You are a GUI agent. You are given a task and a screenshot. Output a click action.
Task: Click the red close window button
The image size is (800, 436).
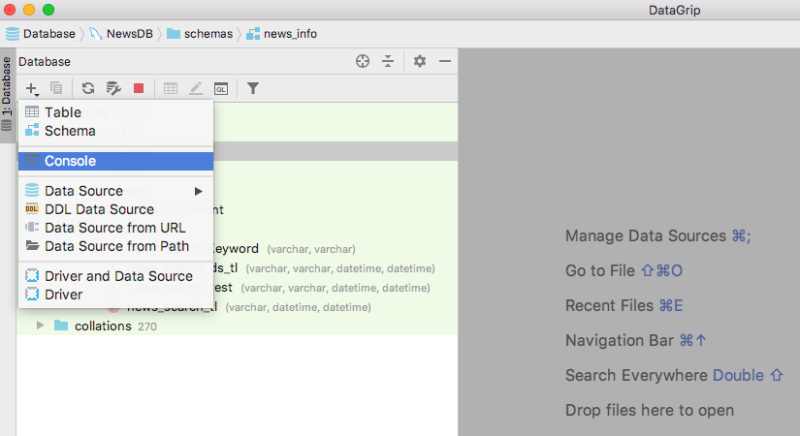point(9,10)
